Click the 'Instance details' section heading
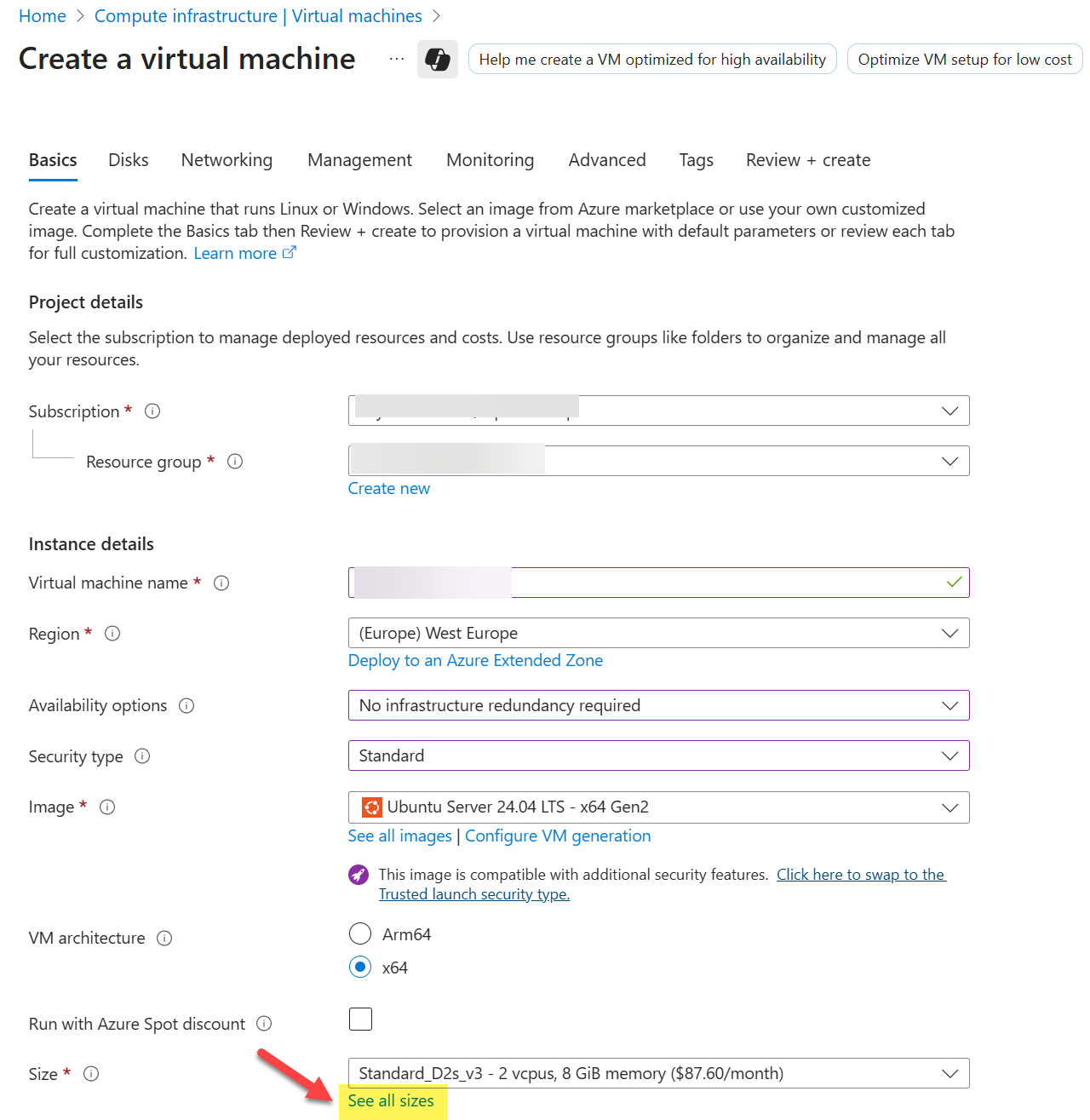 pyautogui.click(x=91, y=544)
